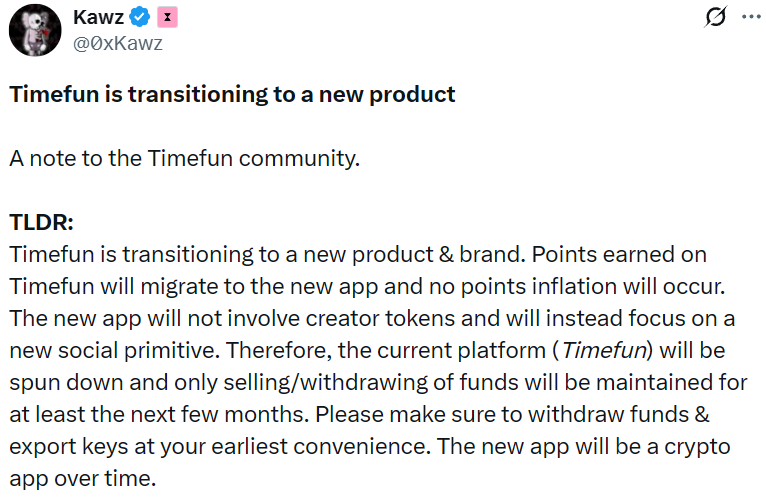Click the Grok icon beside the post
Screen dimensions: 766x502
[715, 18]
